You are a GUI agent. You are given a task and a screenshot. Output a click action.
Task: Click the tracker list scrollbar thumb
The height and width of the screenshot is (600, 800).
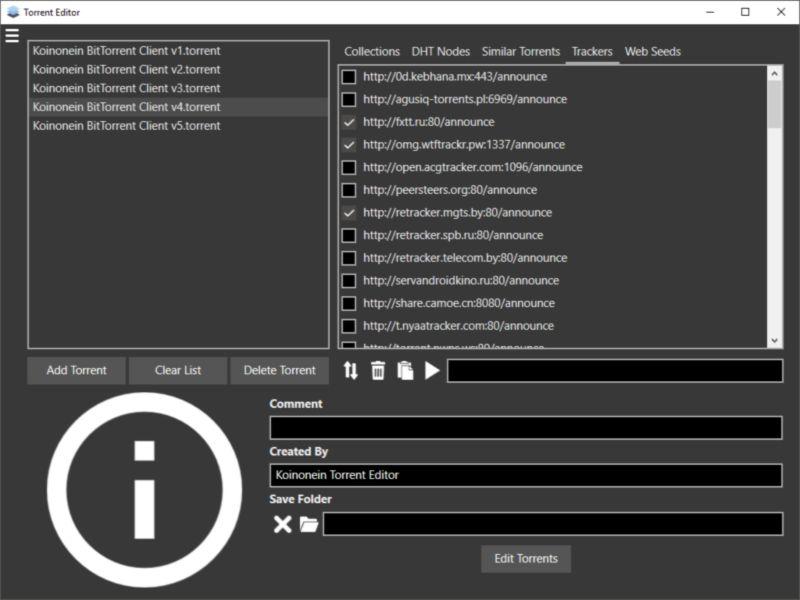click(774, 105)
